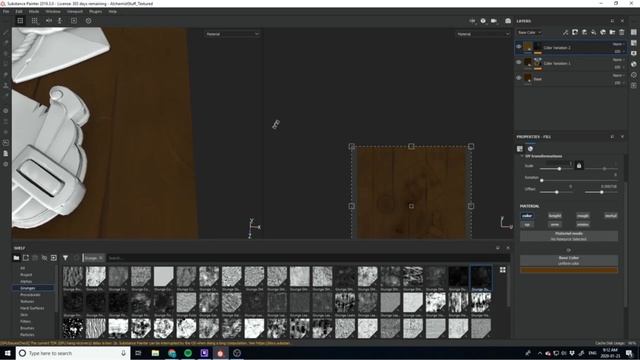Click the Base Color uniform color button
Screen dimensions: 640x360
[x=569, y=260]
